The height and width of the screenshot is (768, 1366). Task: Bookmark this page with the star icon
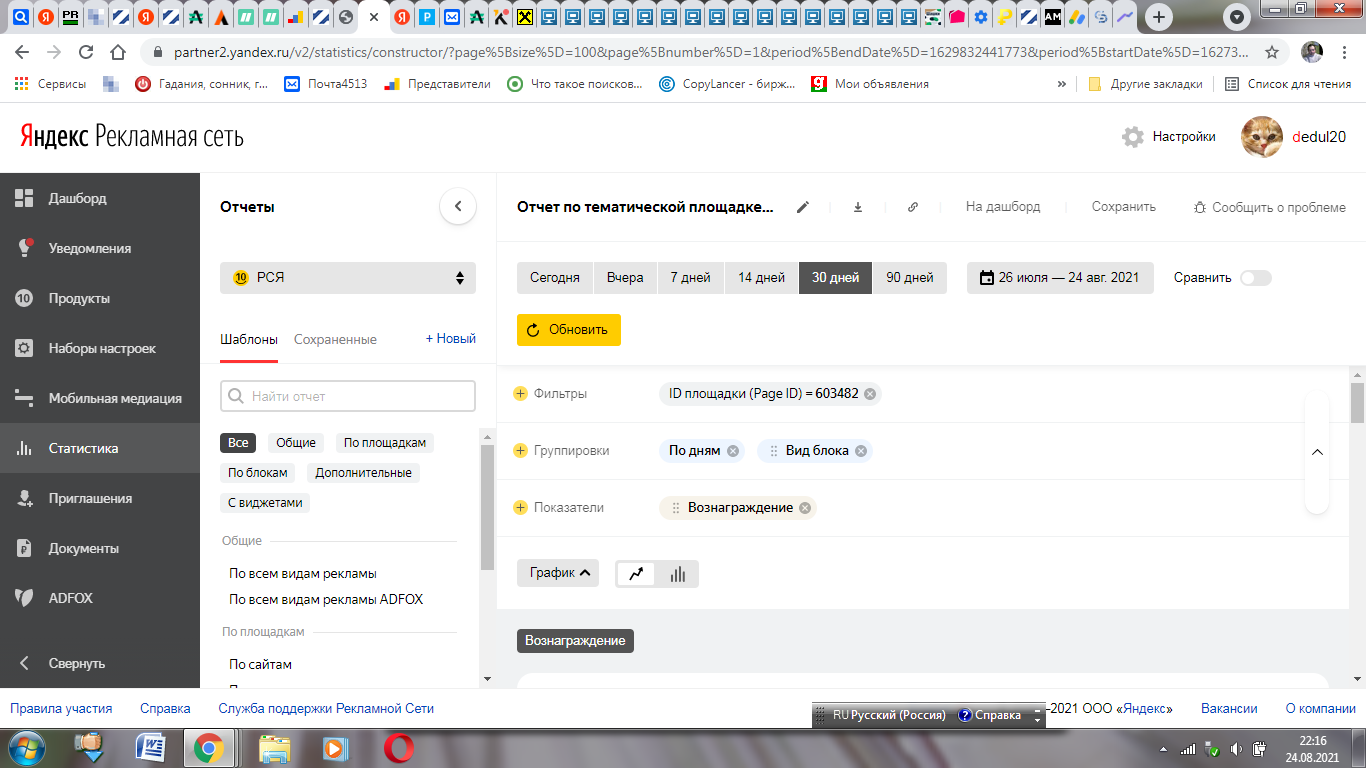(1272, 52)
